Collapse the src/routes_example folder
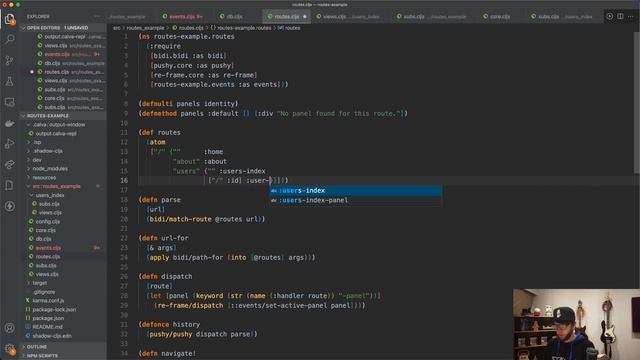640x360 pixels. click(x=56, y=187)
